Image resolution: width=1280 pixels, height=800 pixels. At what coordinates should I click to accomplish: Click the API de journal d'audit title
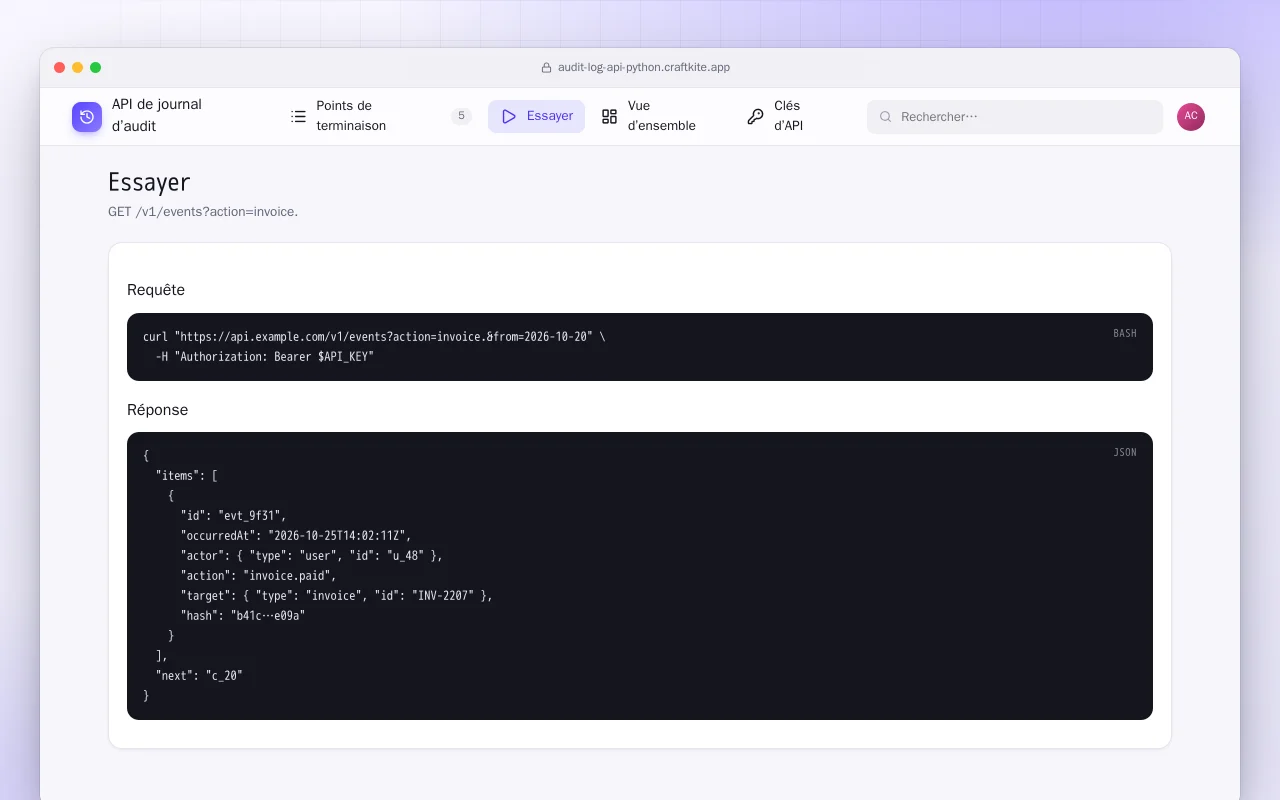click(x=157, y=115)
